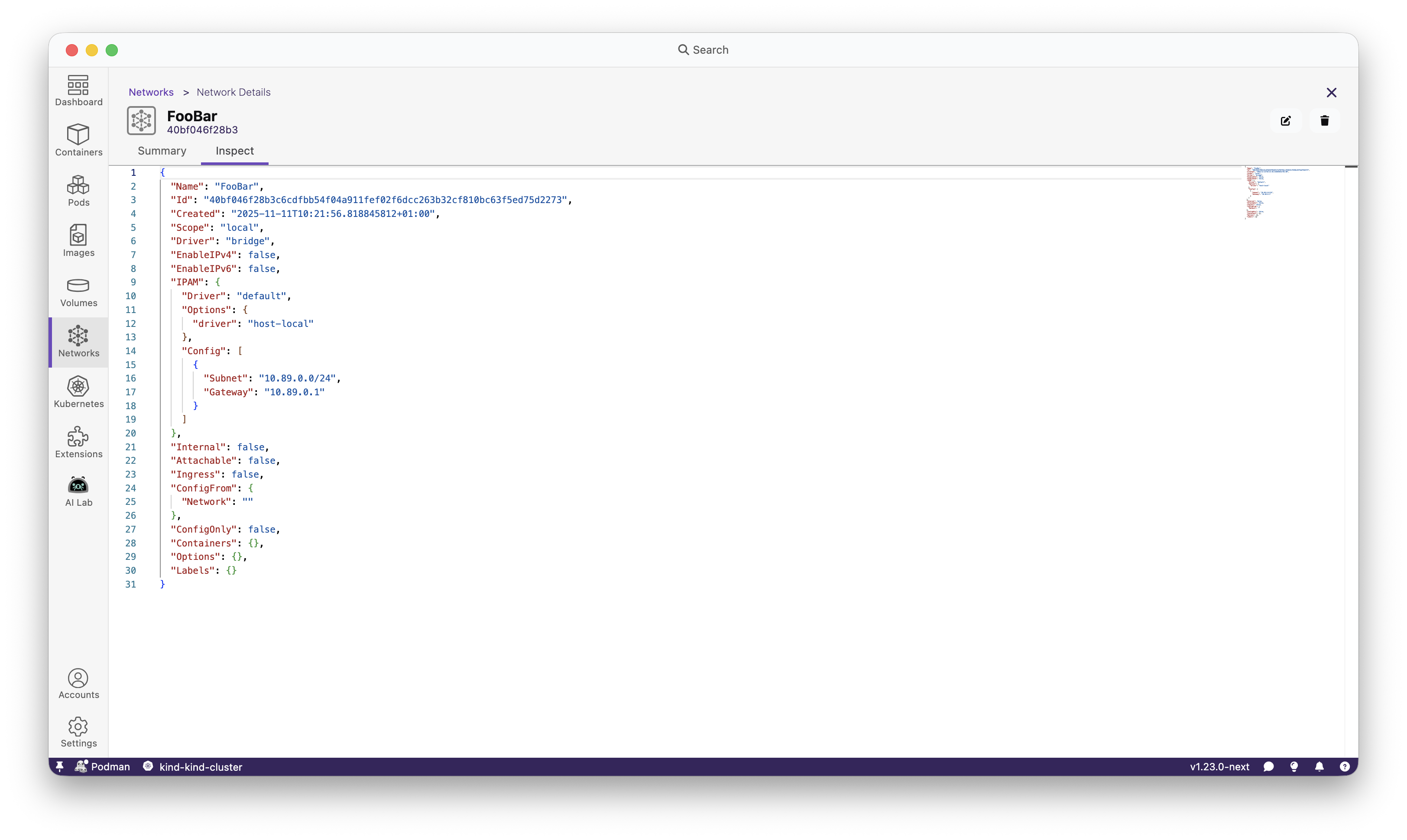Viewport: 1407px width, 840px height.
Task: Open the Search bar
Action: click(x=703, y=50)
